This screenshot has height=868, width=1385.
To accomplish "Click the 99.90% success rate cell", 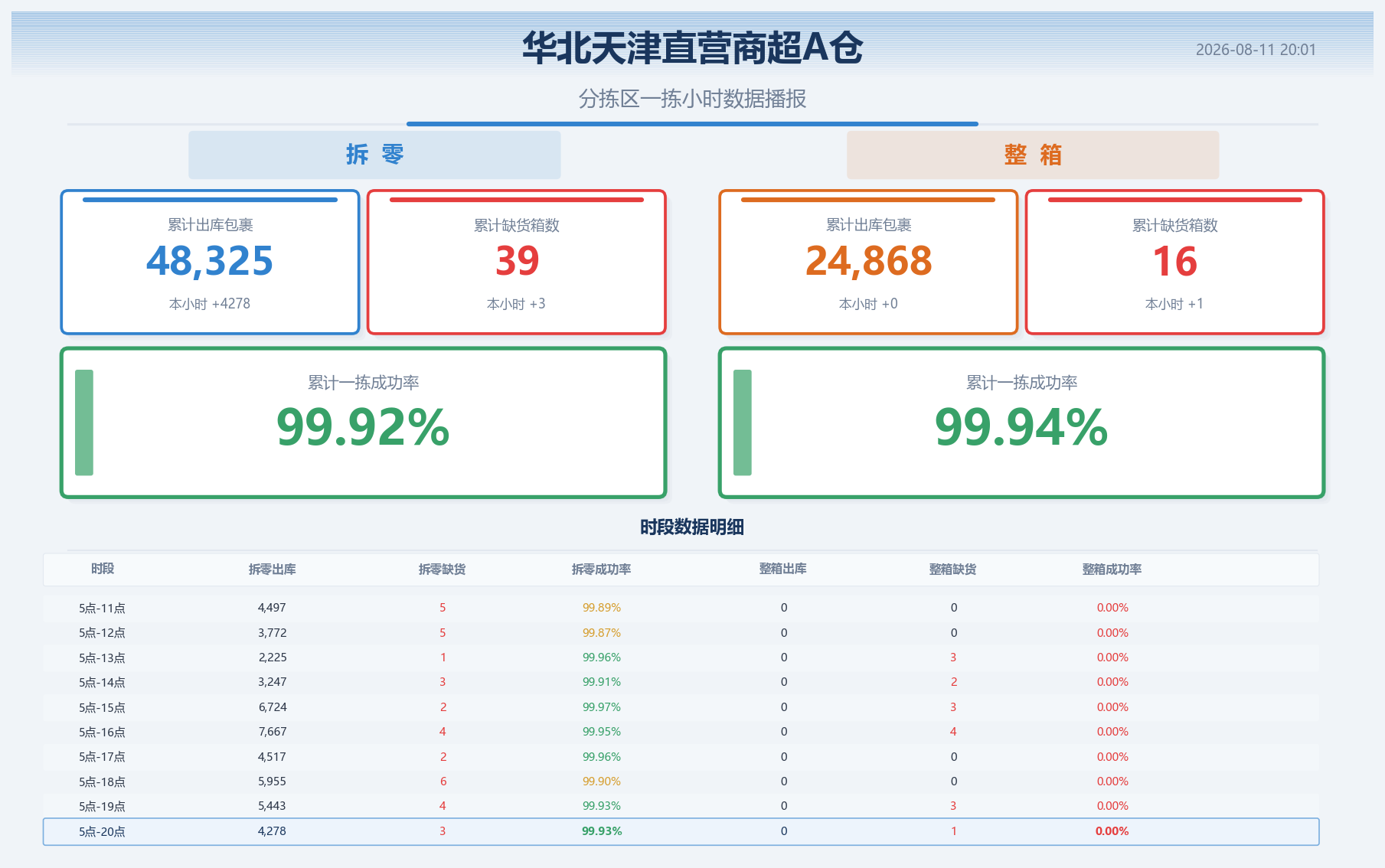I will [x=602, y=782].
